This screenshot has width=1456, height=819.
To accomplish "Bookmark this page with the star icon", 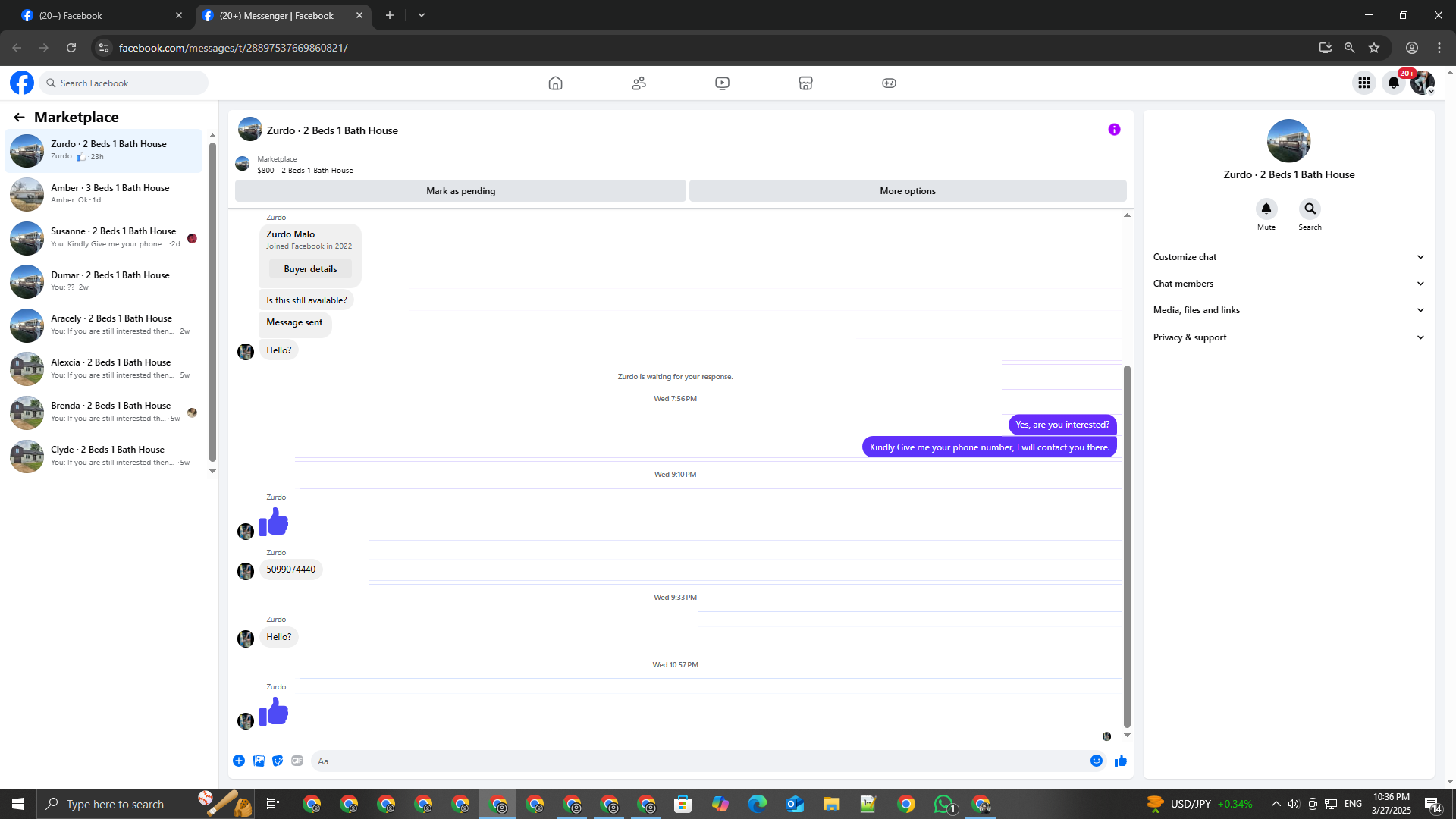I will (x=1374, y=48).
